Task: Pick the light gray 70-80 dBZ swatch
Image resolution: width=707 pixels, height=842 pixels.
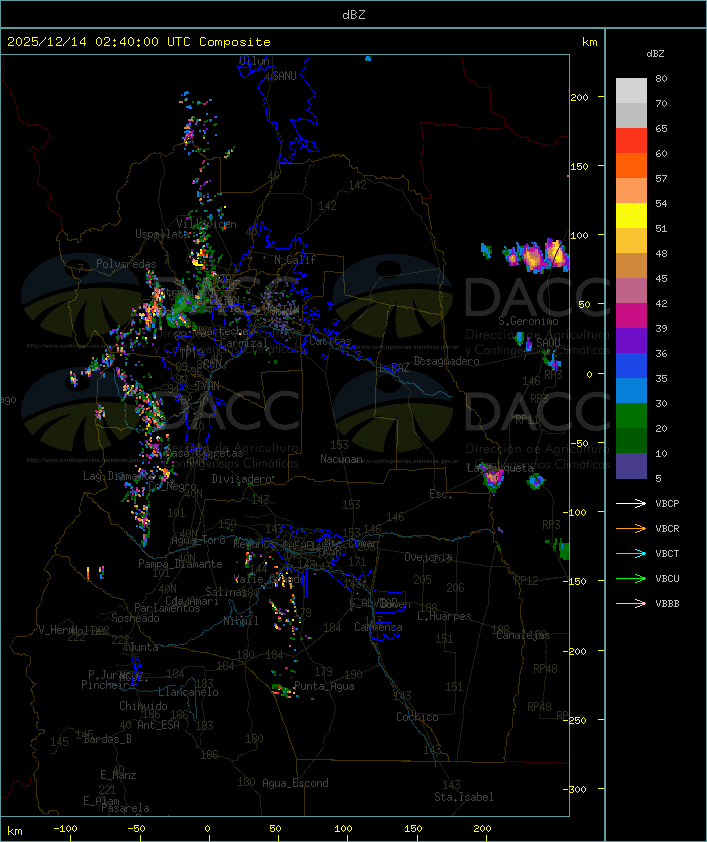Action: point(631,91)
